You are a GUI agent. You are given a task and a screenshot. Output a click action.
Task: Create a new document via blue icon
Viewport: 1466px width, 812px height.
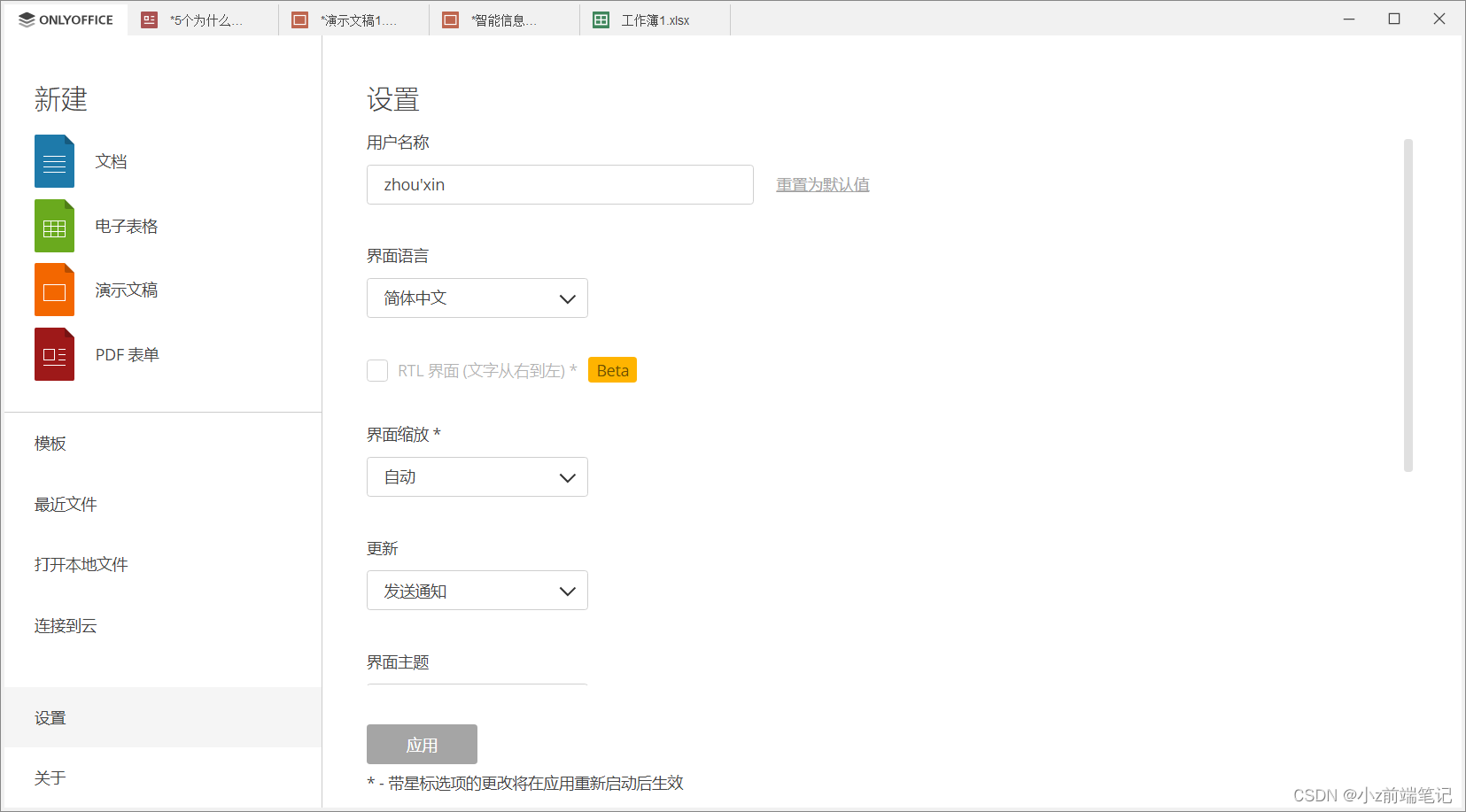54,161
